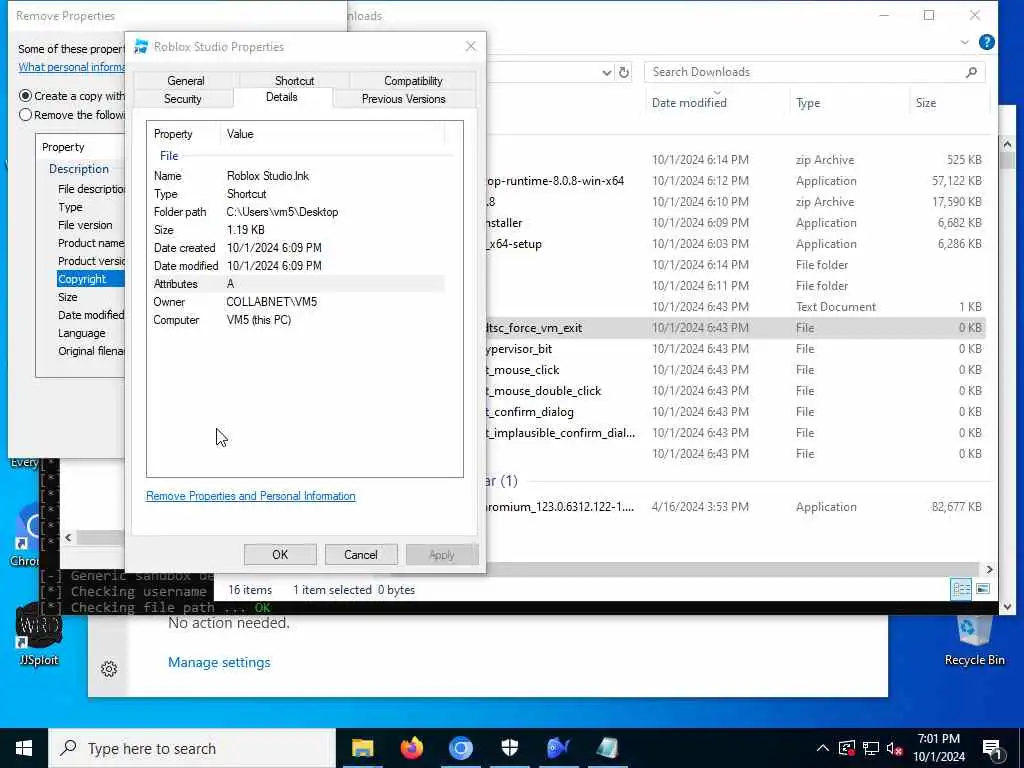
Task: Select the Details tab
Action: pyautogui.click(x=281, y=97)
